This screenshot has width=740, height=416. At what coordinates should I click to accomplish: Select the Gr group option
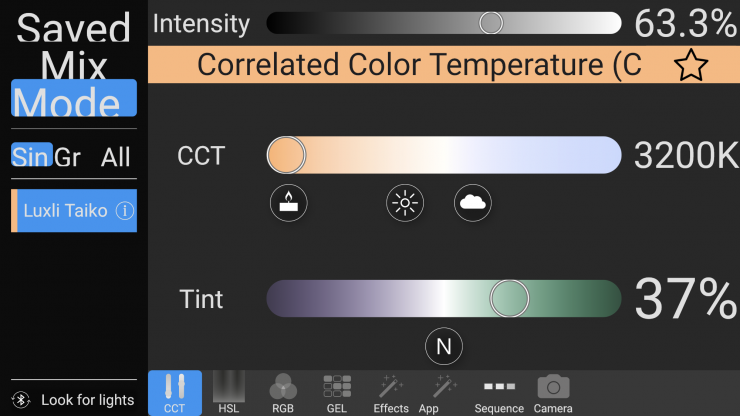click(x=68, y=156)
